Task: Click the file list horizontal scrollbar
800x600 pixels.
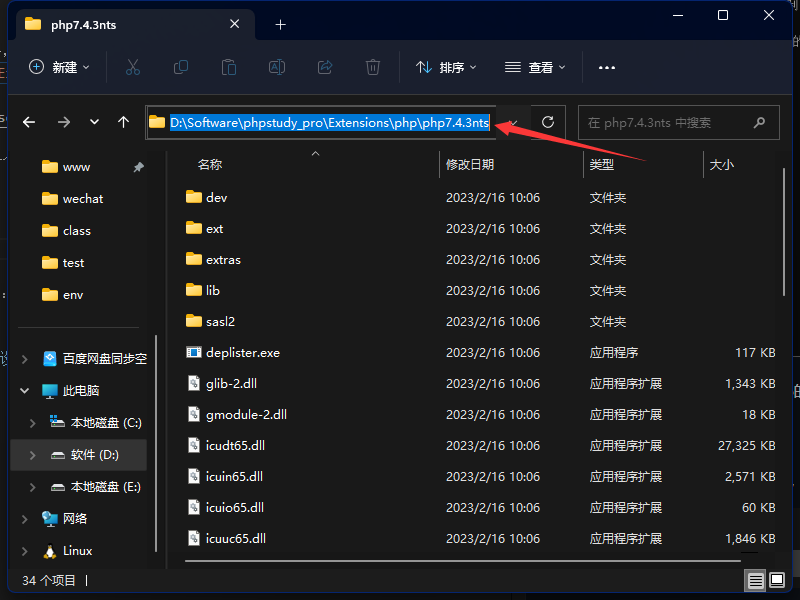Action: point(463,561)
